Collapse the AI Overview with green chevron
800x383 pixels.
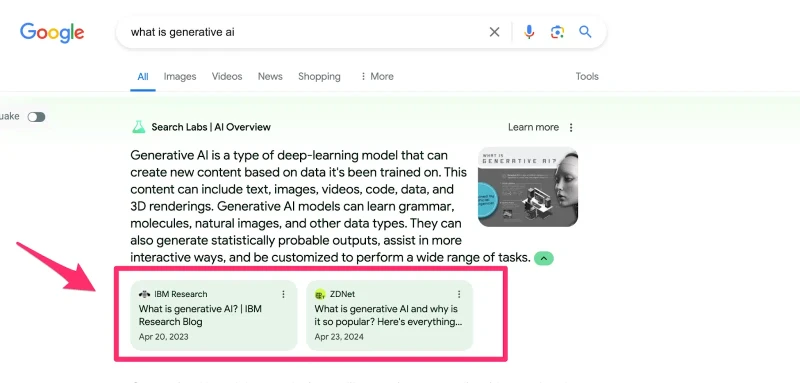coord(544,258)
